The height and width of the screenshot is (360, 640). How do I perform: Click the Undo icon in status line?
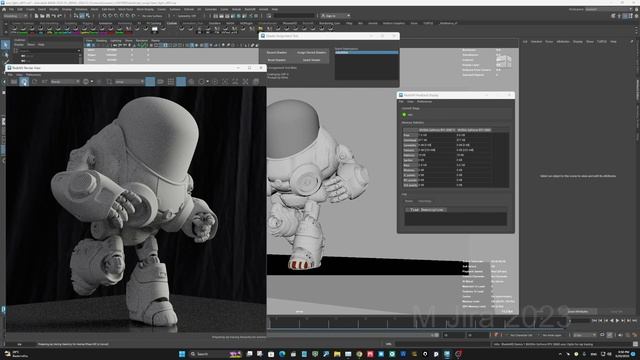pos(53,16)
